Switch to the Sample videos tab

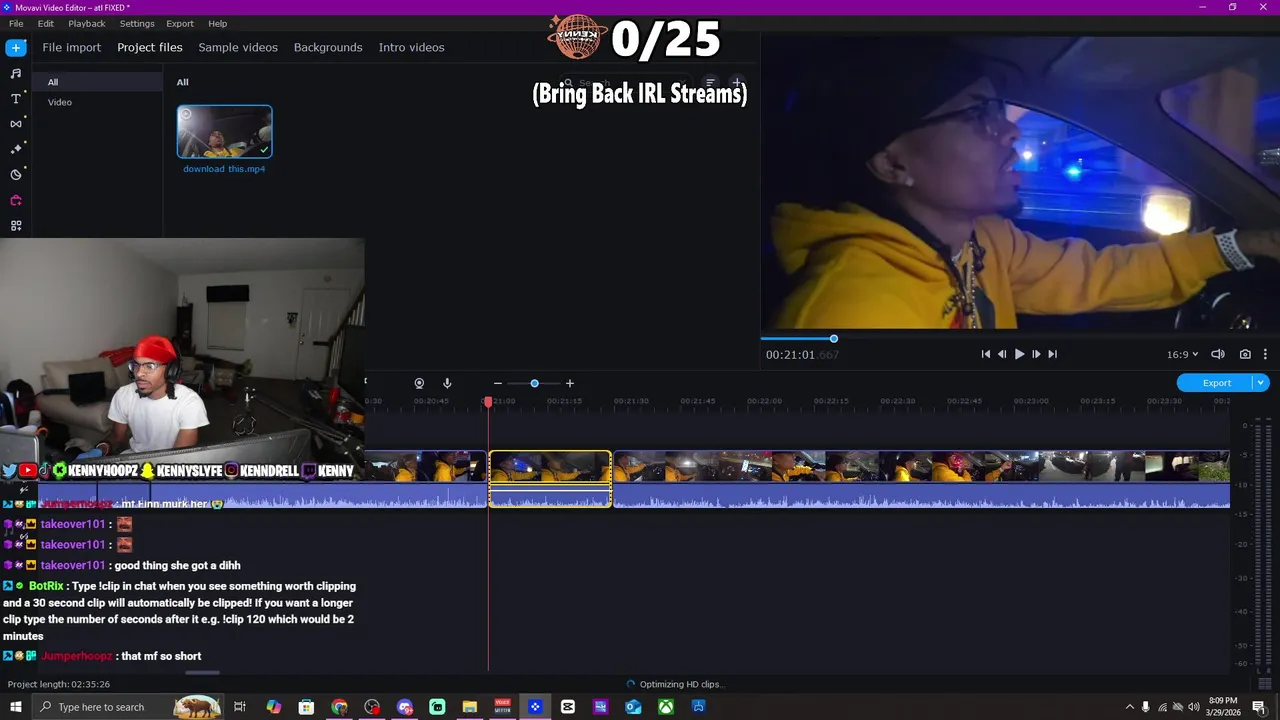coord(238,47)
